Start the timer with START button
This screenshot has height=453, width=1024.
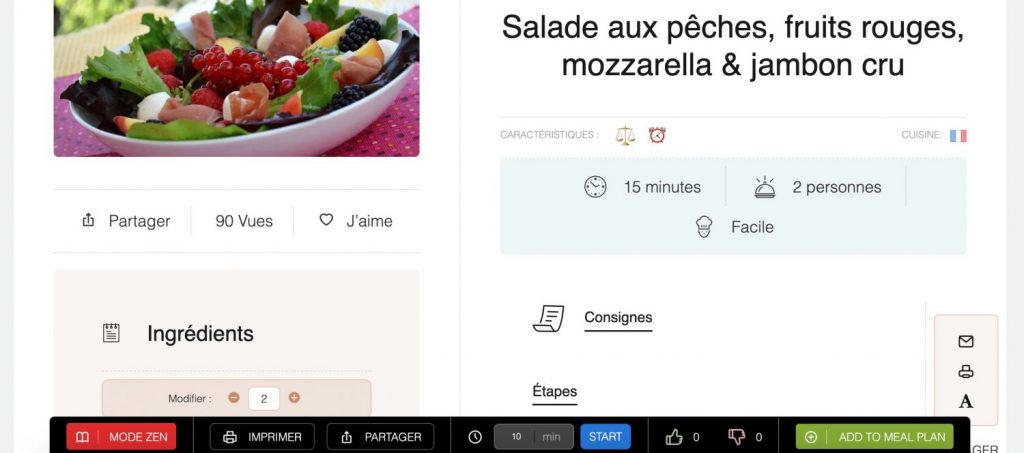605,437
